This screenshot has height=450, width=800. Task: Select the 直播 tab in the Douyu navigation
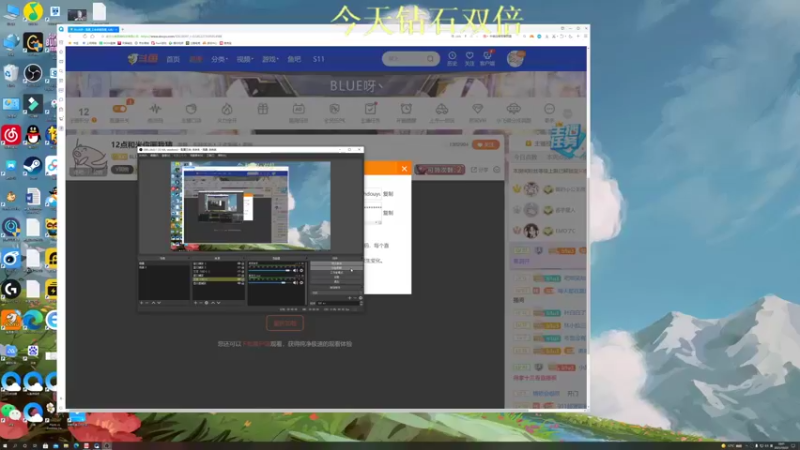tap(196, 59)
